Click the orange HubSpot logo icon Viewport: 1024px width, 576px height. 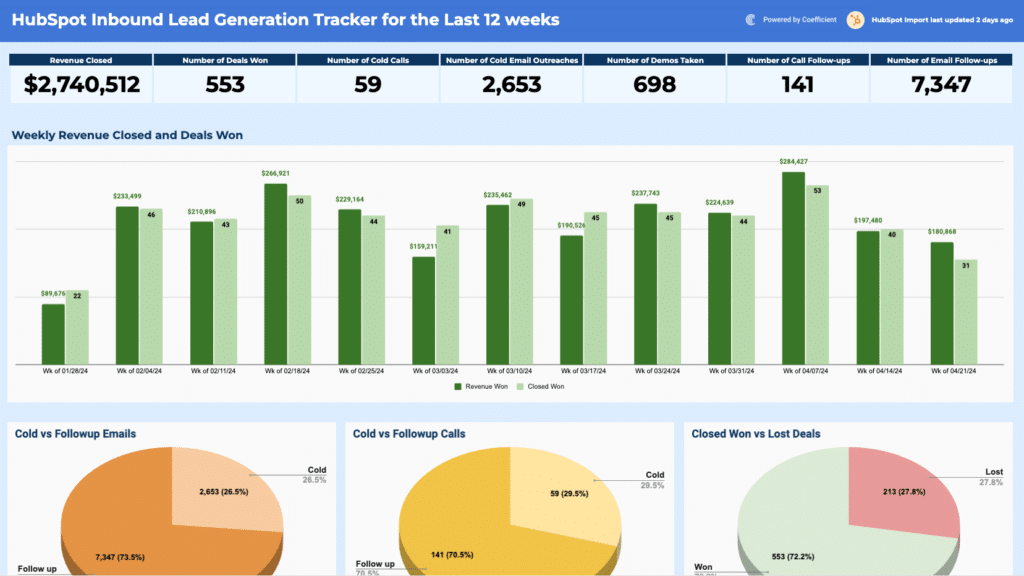click(855, 20)
